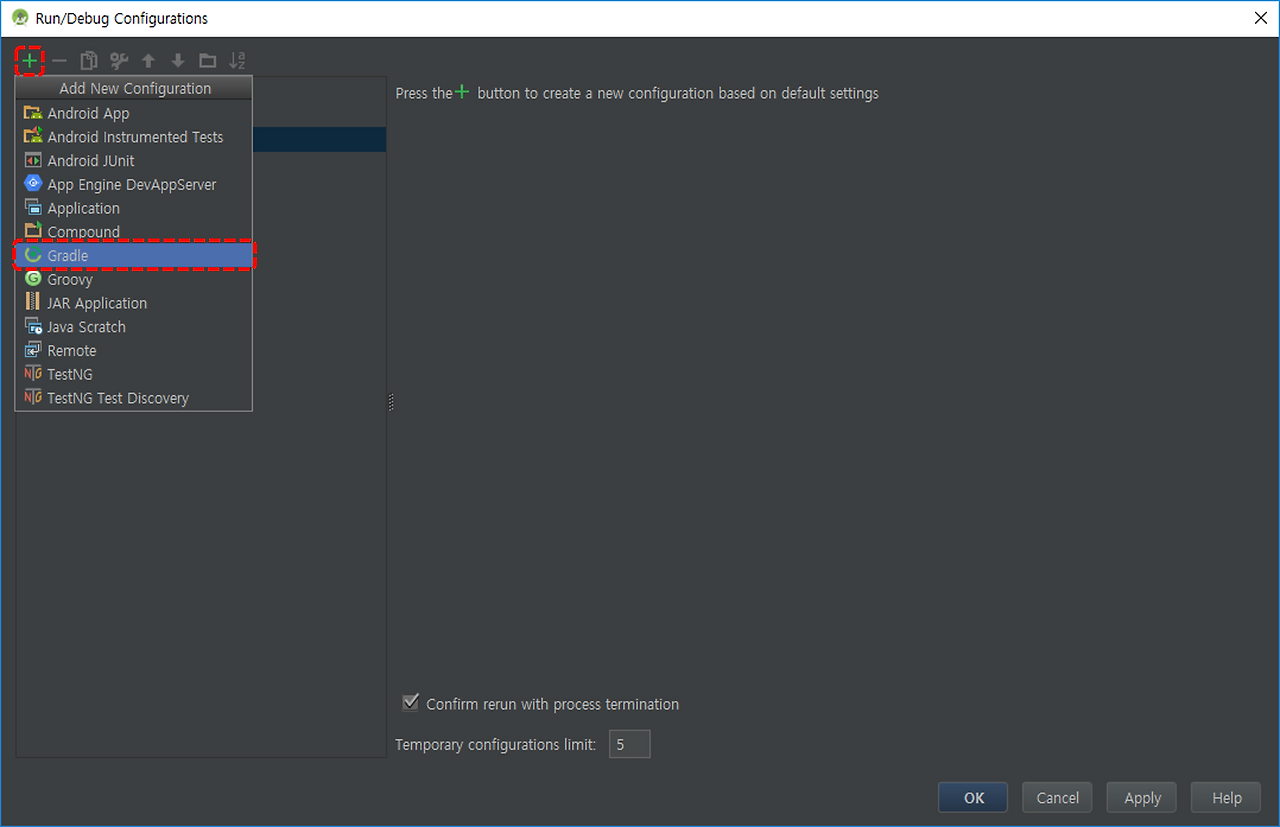Click the Move Up arrow icon
The height and width of the screenshot is (827, 1280).
[x=148, y=61]
